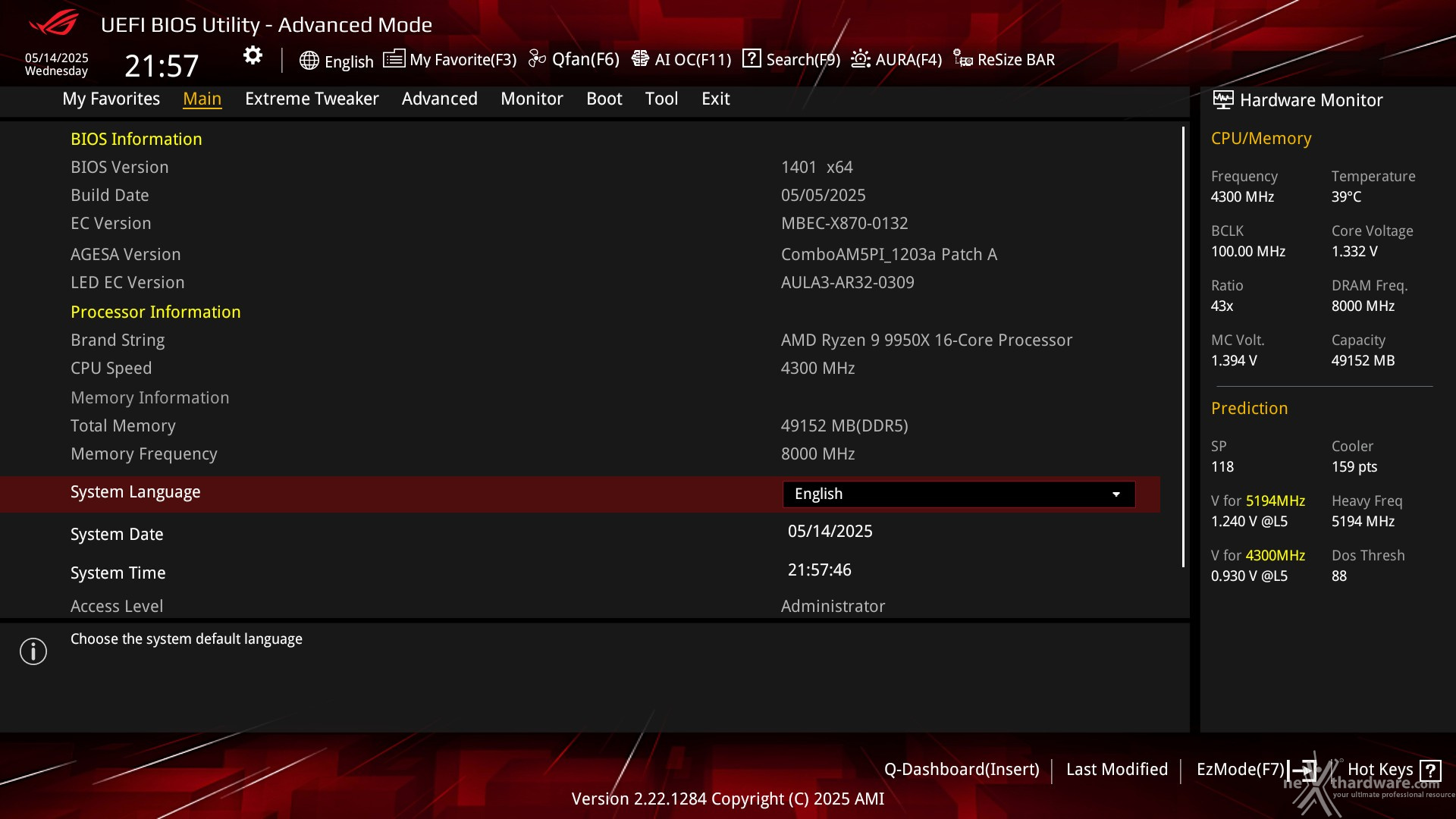The width and height of the screenshot is (1456, 819).
Task: Expand the System Language dropdown
Action: (x=959, y=494)
